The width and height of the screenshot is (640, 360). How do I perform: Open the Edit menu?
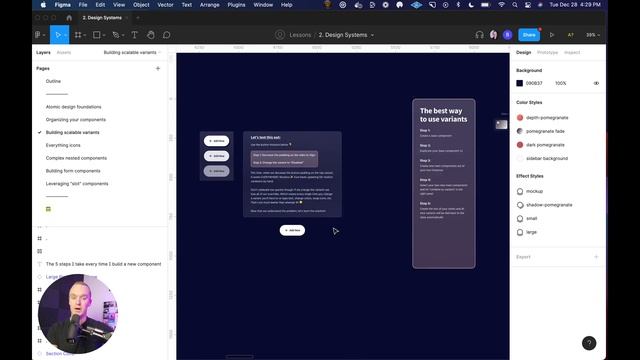pos(100,5)
